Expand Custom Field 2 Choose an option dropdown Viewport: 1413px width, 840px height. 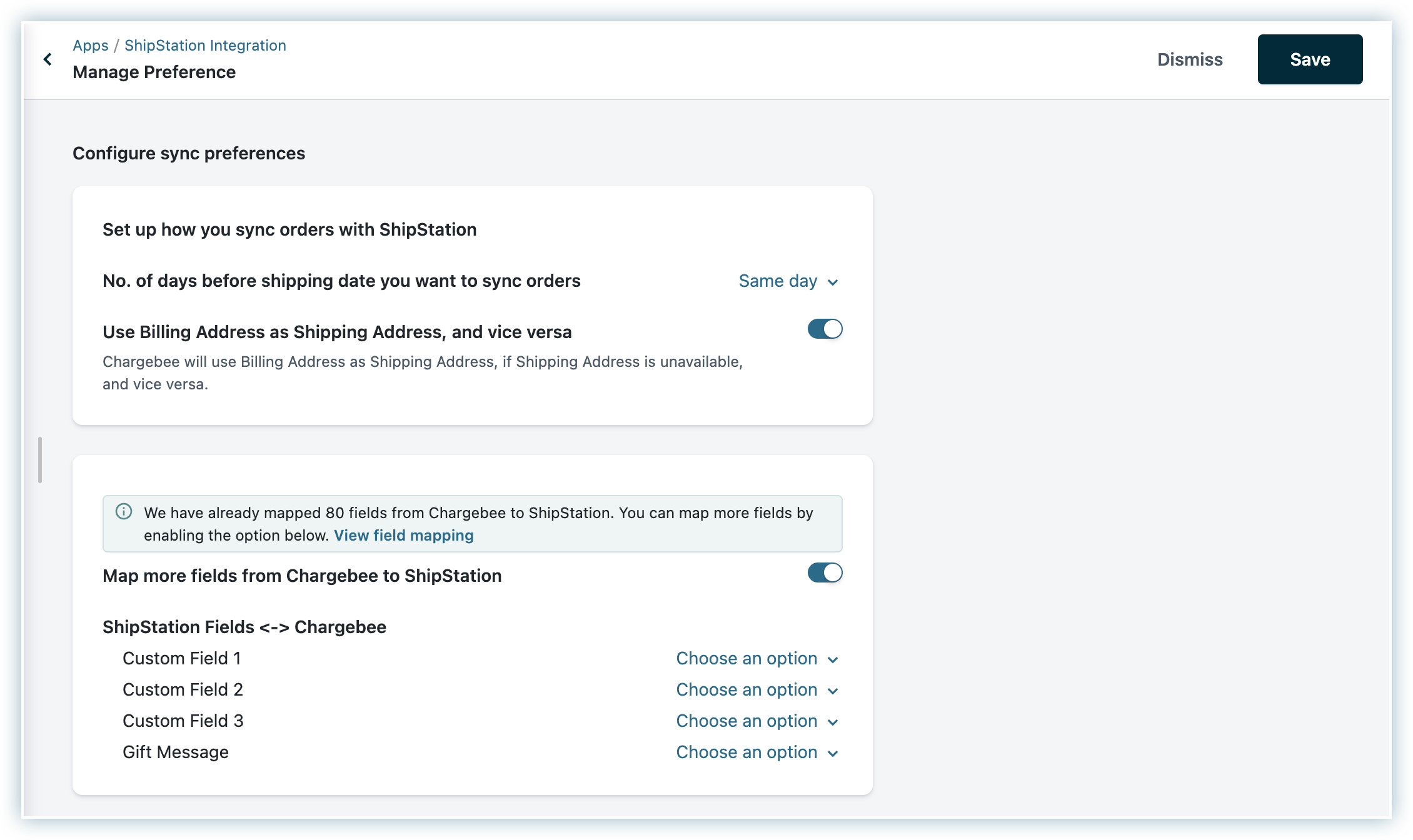747,690
